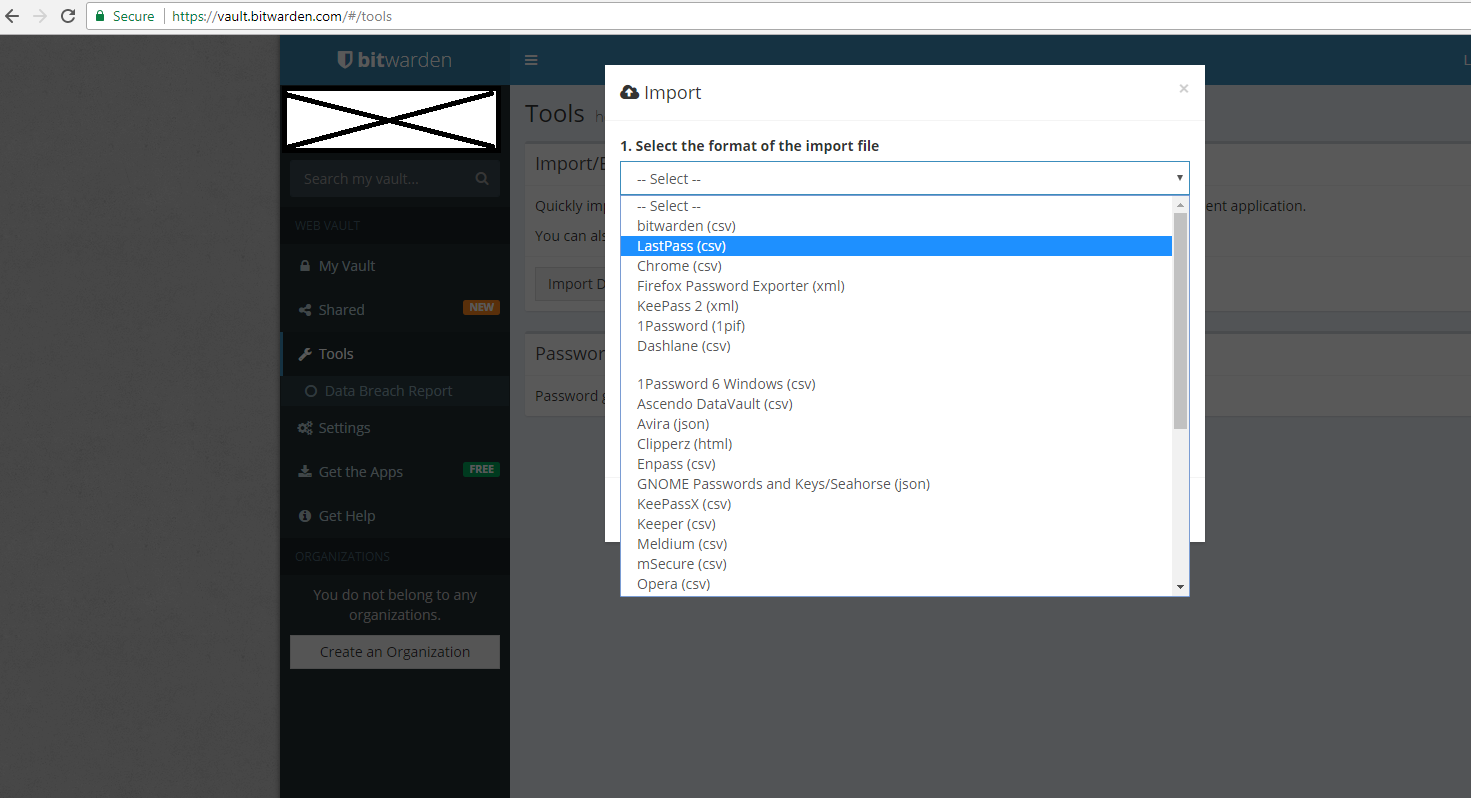The width and height of the screenshot is (1471, 798).
Task: Click the FREE badge next to Get the Apps
Action: pyautogui.click(x=481, y=470)
